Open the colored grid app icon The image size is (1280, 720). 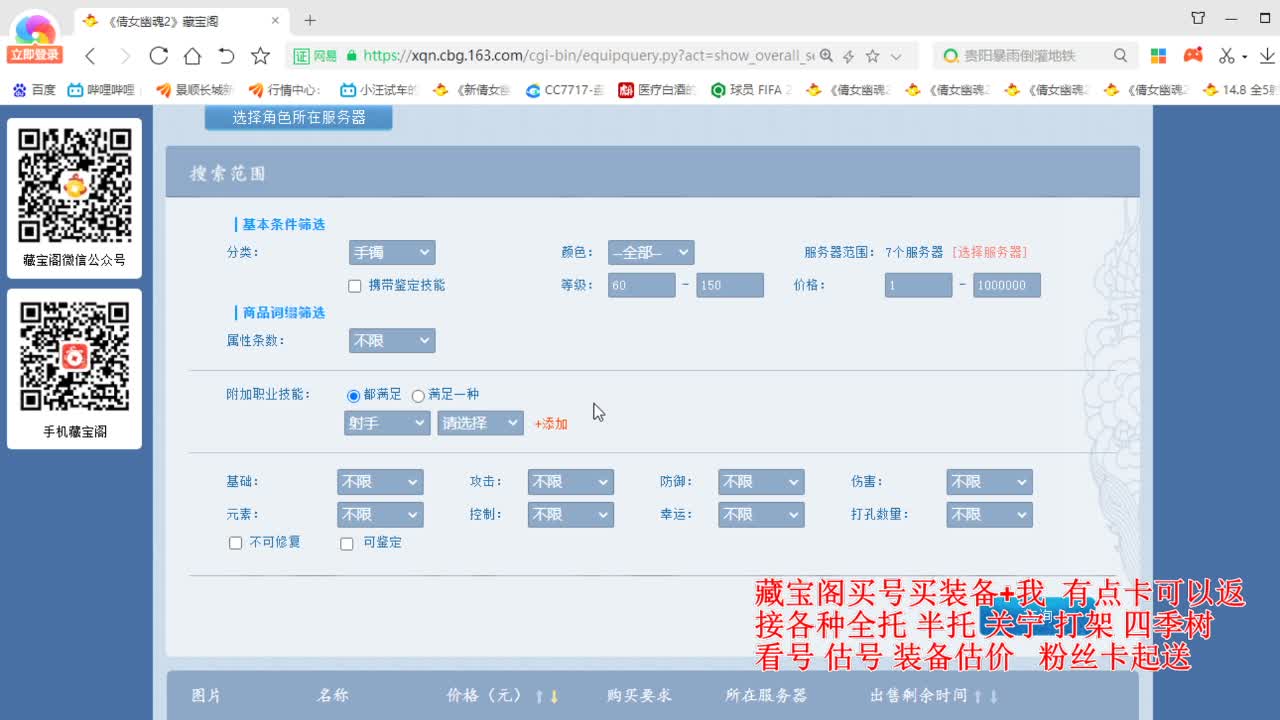(1159, 57)
